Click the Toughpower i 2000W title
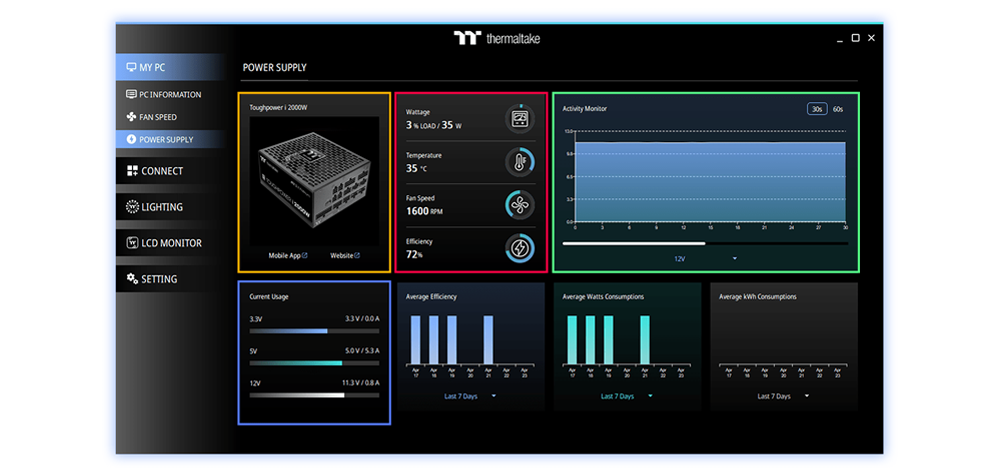This screenshot has width=1000, height=476. (x=279, y=107)
